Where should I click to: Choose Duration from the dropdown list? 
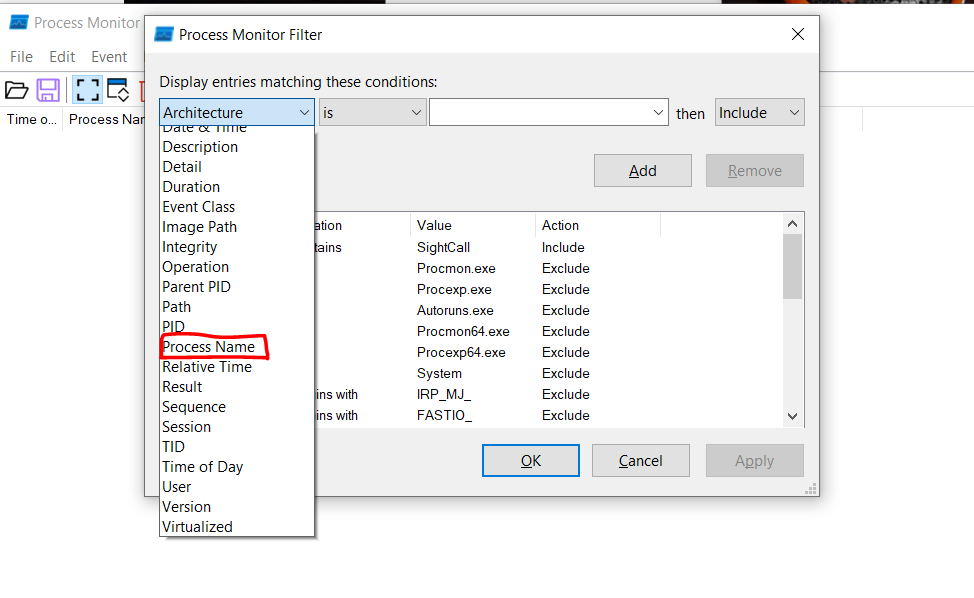click(x=237, y=186)
